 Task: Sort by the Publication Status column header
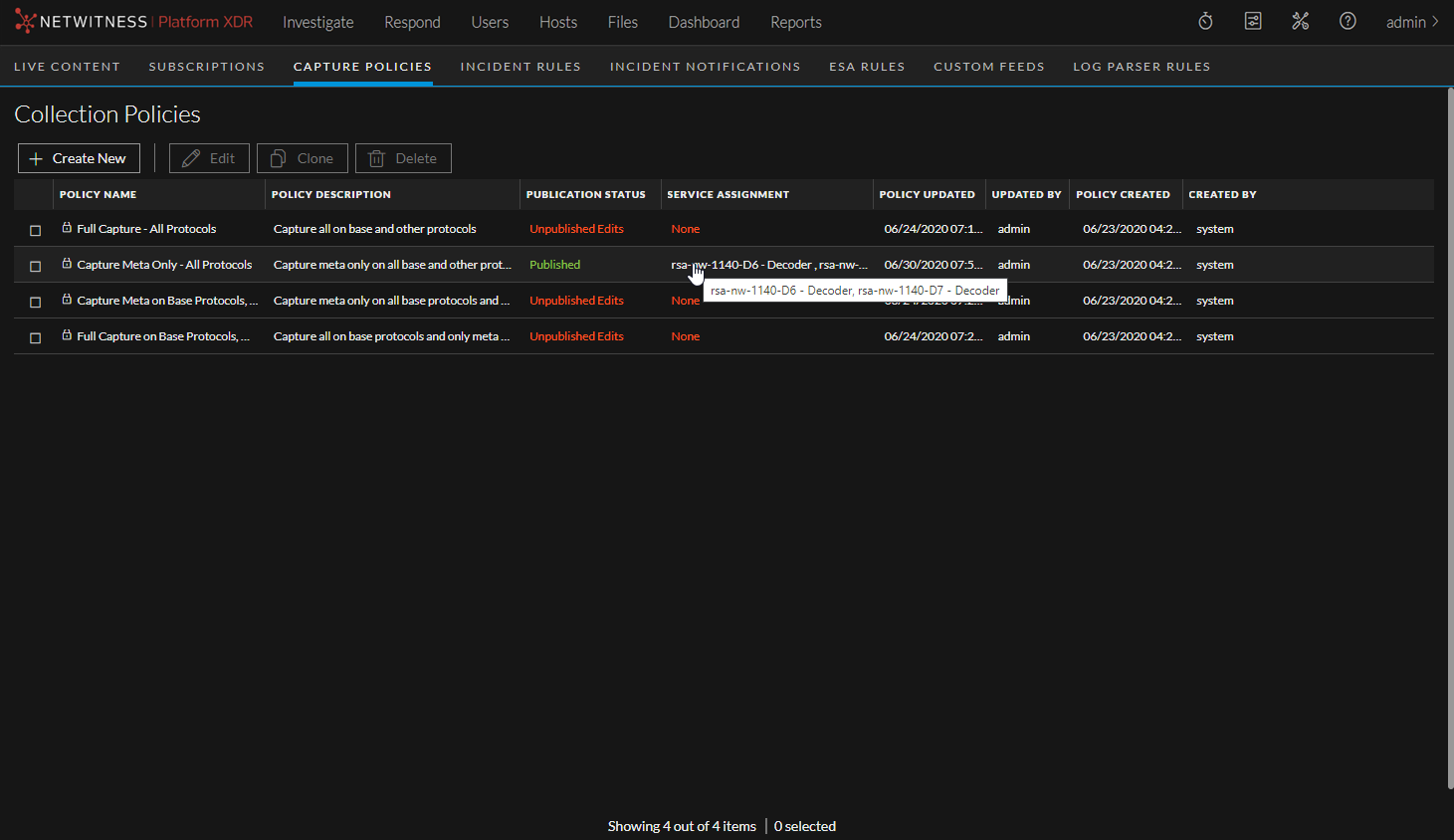point(584,194)
